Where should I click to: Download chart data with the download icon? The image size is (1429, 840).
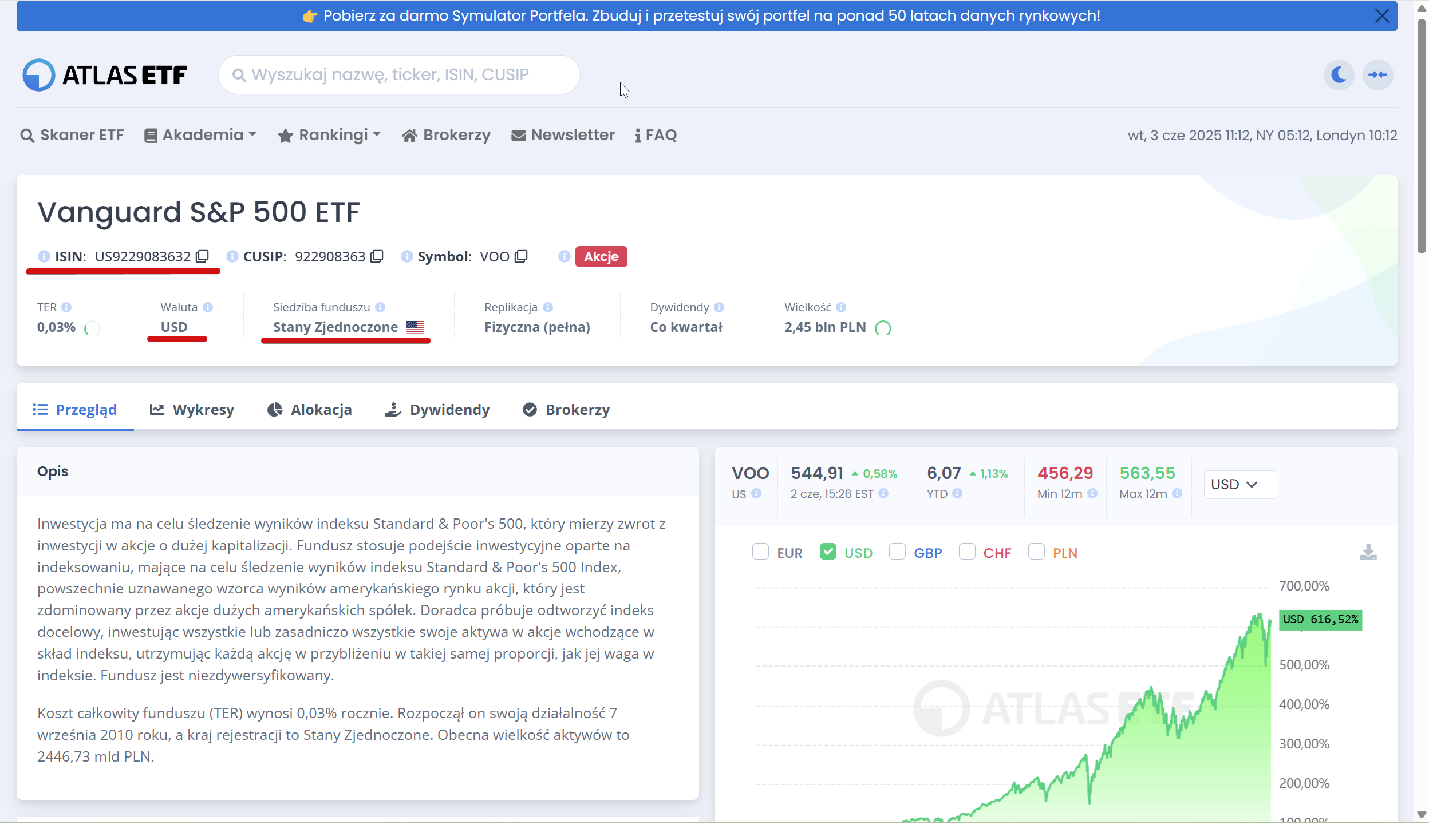pos(1368,553)
